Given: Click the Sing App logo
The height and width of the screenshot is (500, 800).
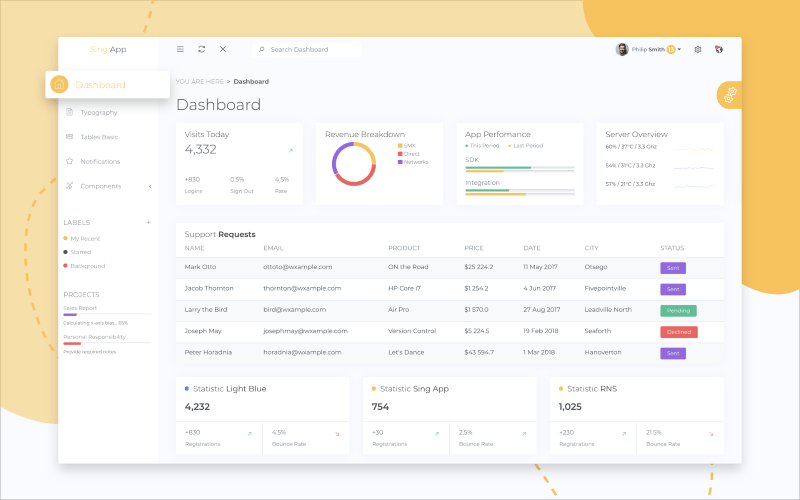Looking at the screenshot, I should click(x=108, y=49).
